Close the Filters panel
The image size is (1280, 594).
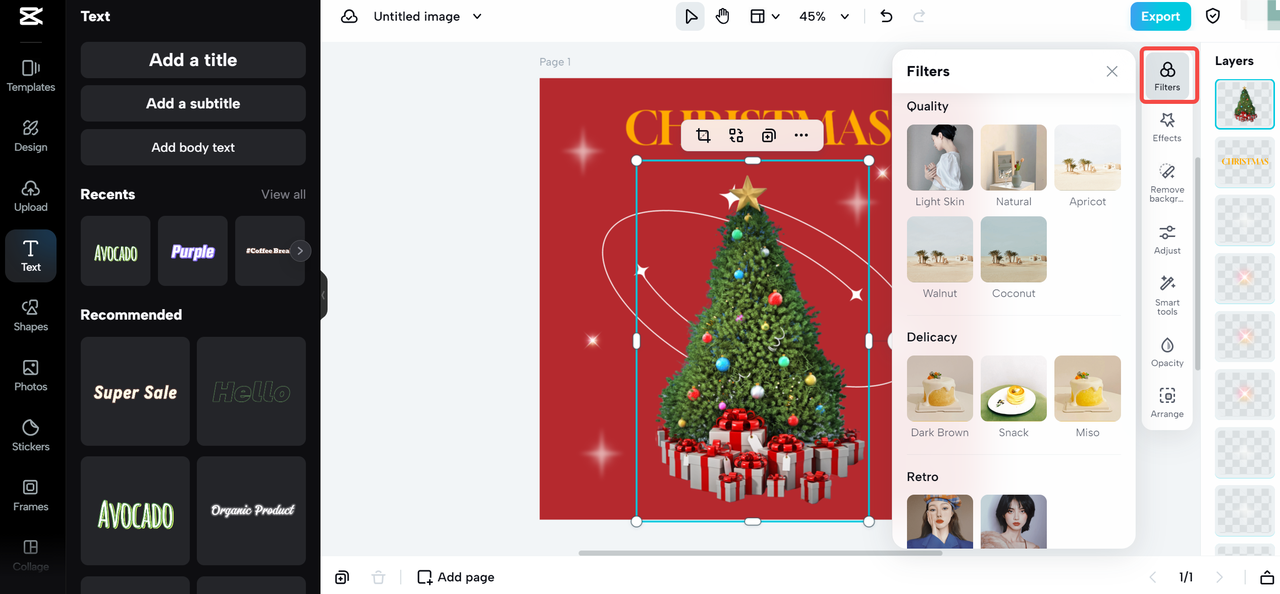click(x=1112, y=71)
